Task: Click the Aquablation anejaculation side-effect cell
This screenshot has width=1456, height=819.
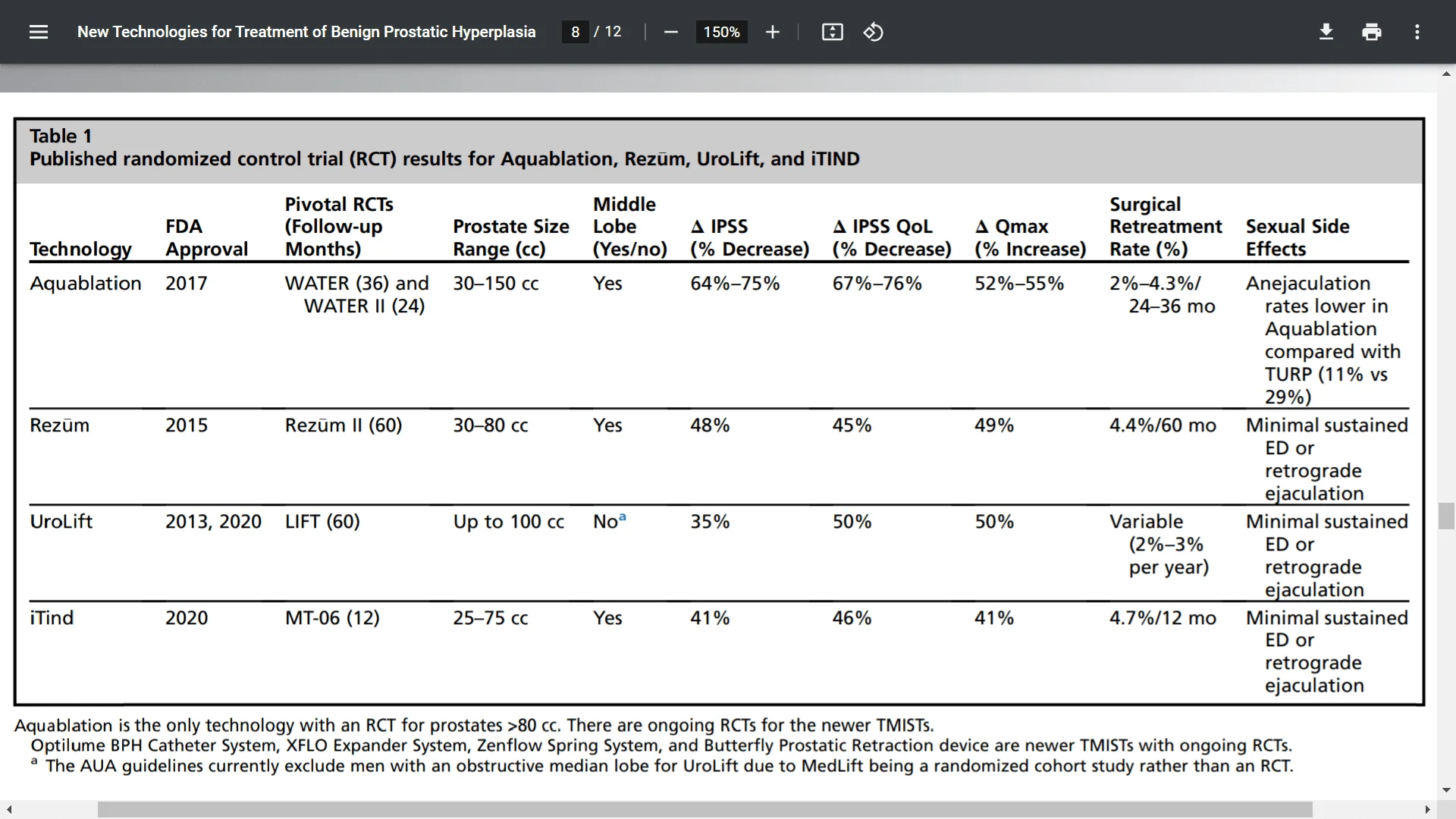Action: (x=1323, y=340)
